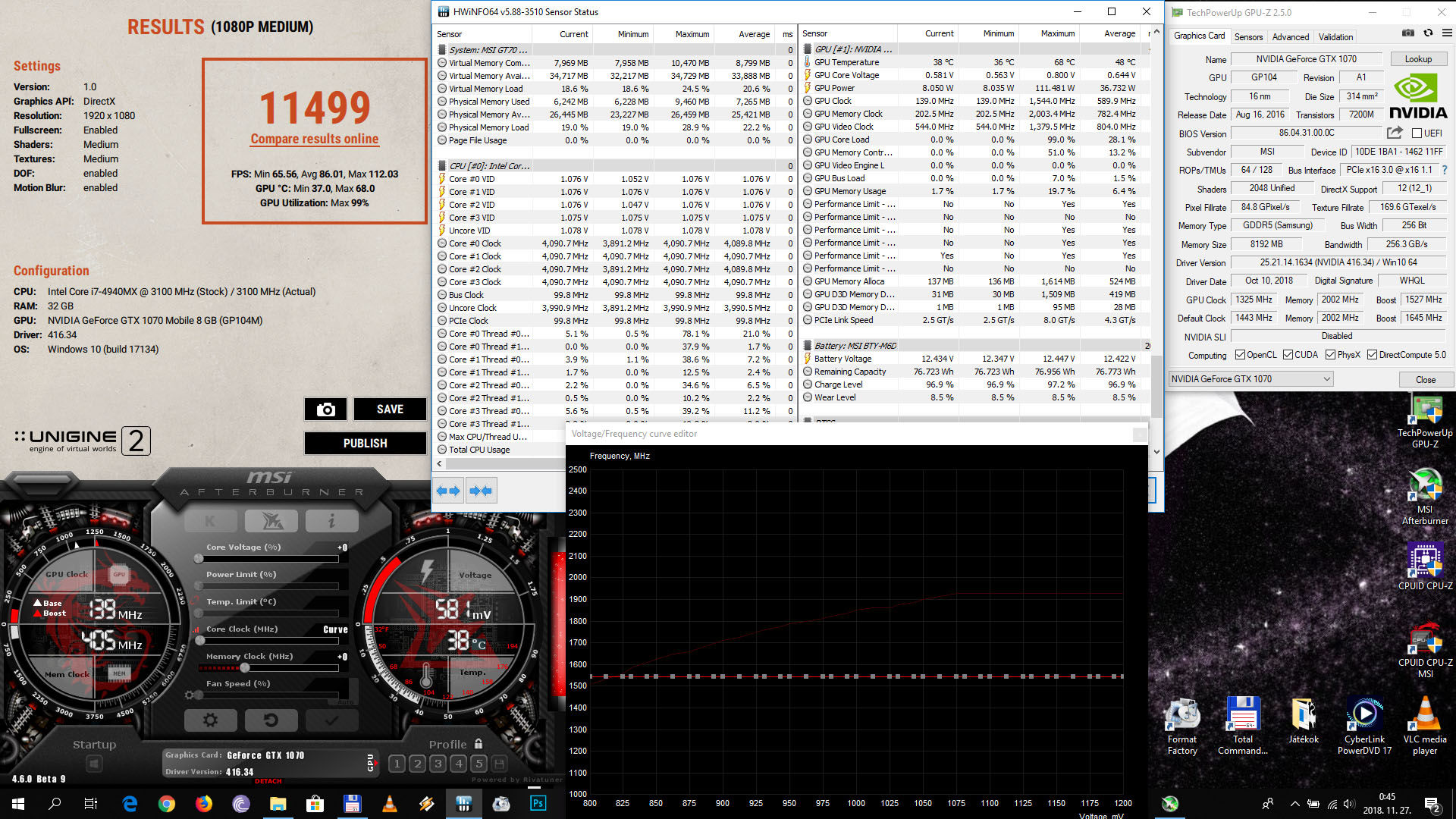The height and width of the screenshot is (819, 1456).
Task: Click the HWiNFO vertical scrollbar down arrow
Action: pyautogui.click(x=1156, y=451)
